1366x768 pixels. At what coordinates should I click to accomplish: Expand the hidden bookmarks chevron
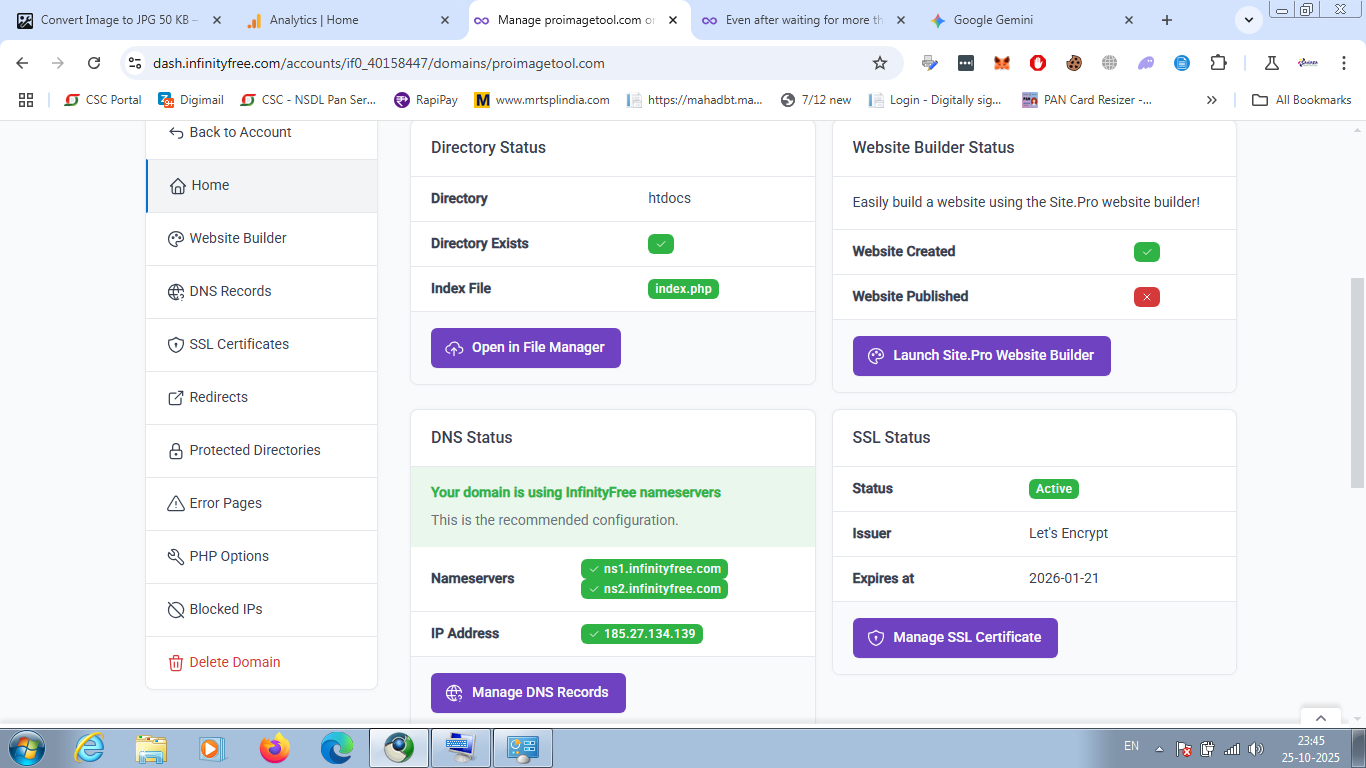point(1212,100)
